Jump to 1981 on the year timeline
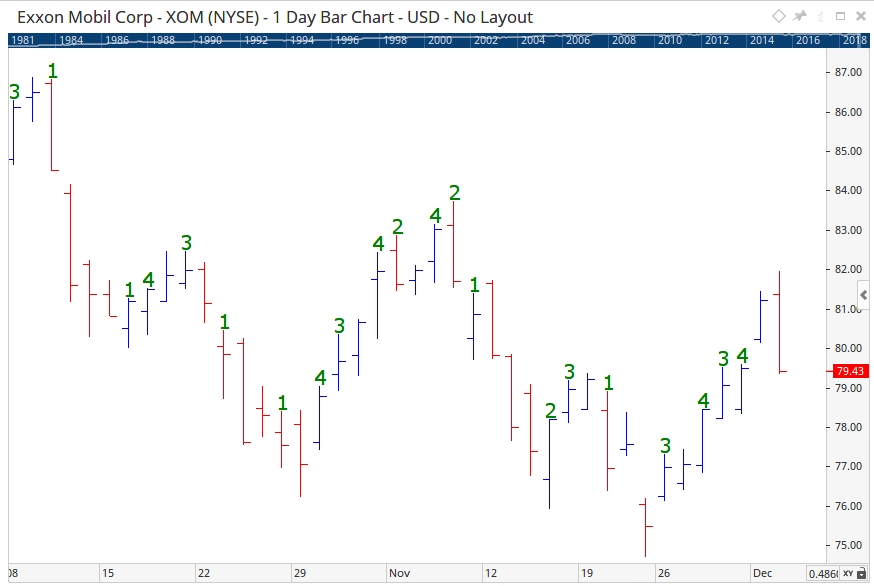 click(23, 40)
